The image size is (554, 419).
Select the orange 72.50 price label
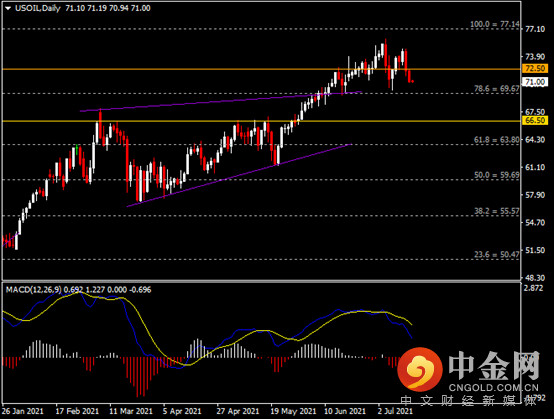point(535,68)
